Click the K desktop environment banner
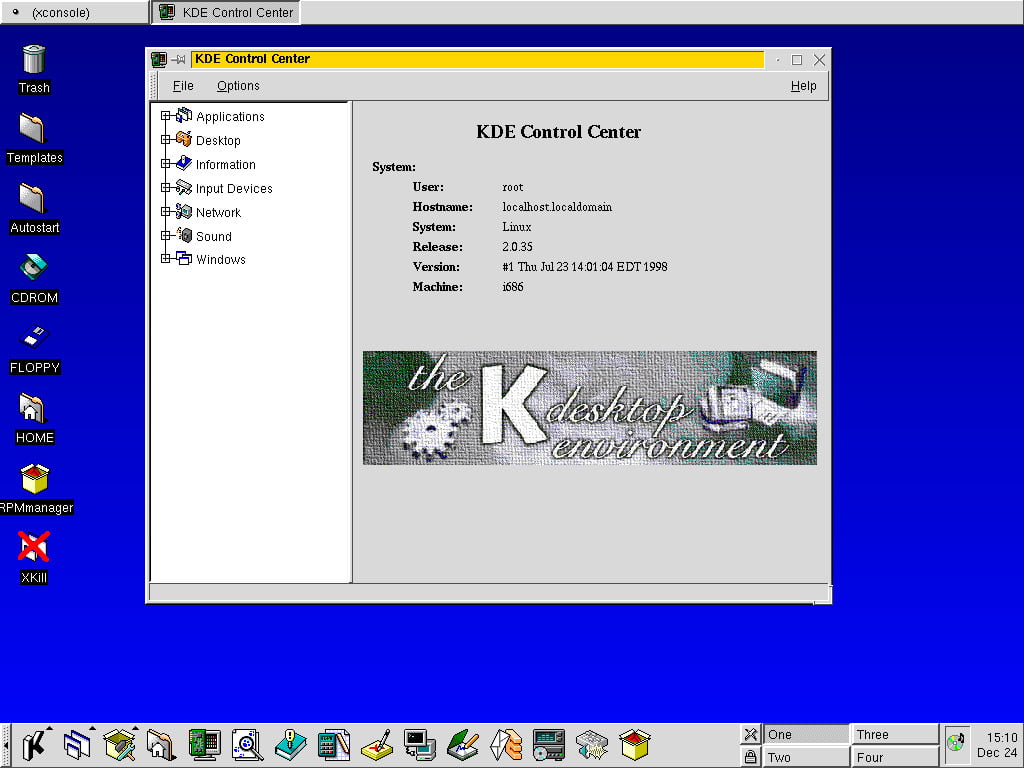This screenshot has width=1024, height=768. (x=590, y=408)
